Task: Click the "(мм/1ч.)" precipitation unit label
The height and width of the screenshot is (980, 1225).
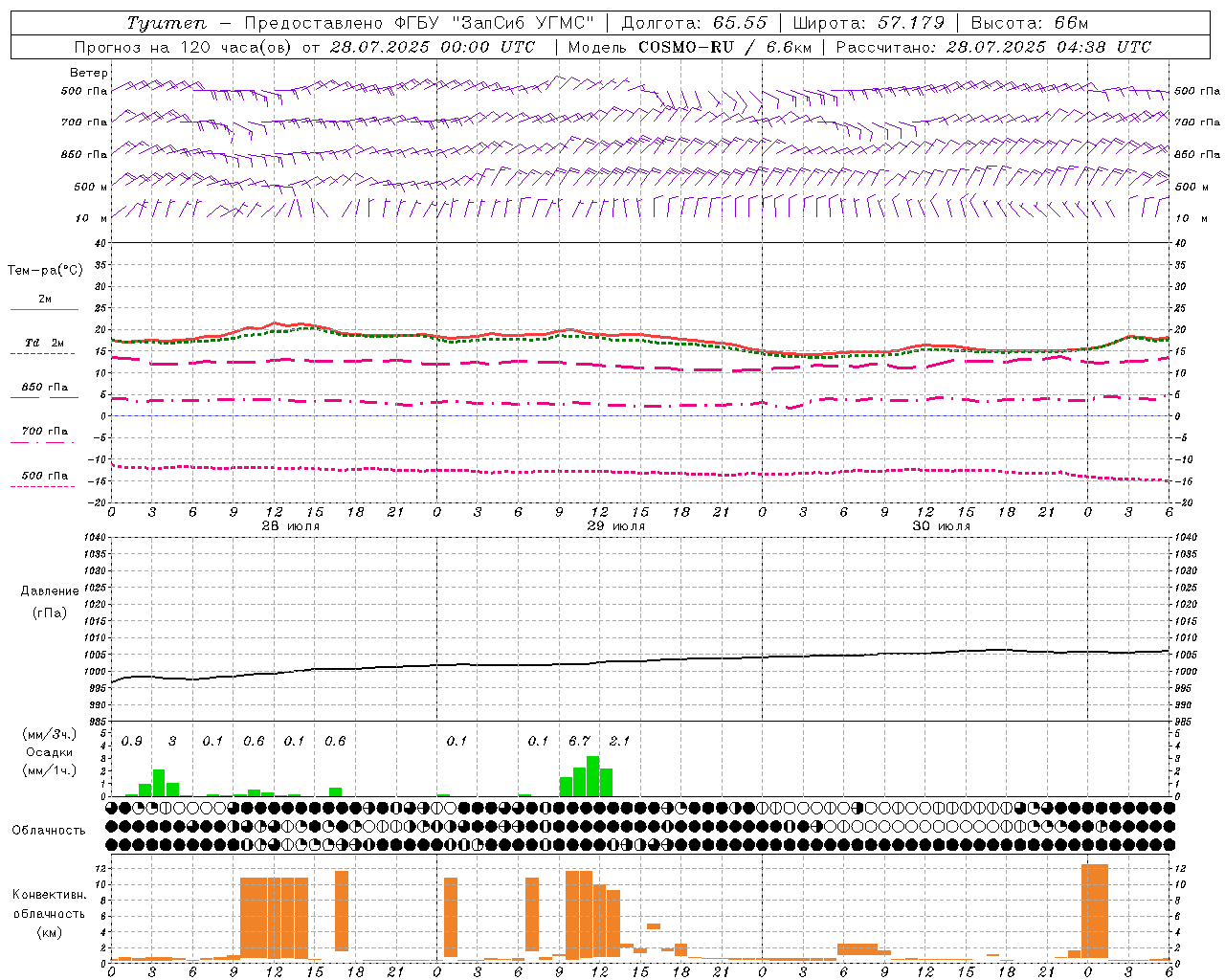Action: click(50, 769)
